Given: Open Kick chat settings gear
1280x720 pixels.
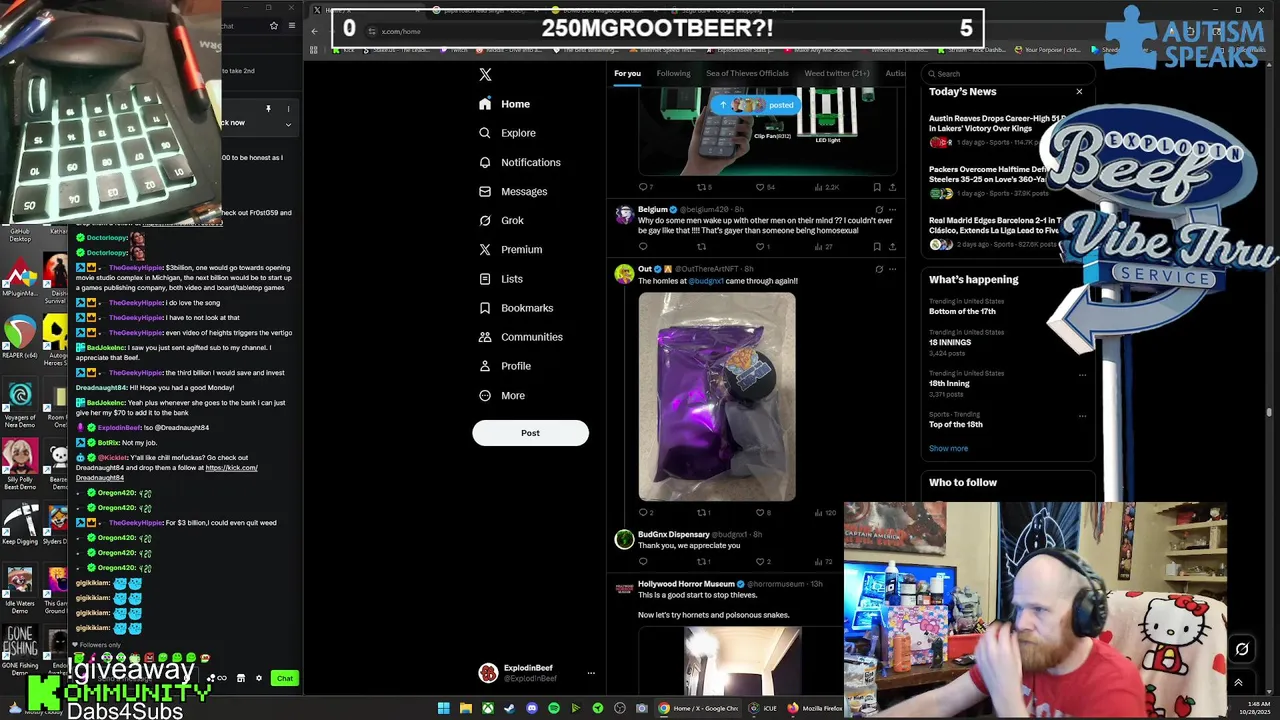Looking at the screenshot, I should click(x=259, y=679).
